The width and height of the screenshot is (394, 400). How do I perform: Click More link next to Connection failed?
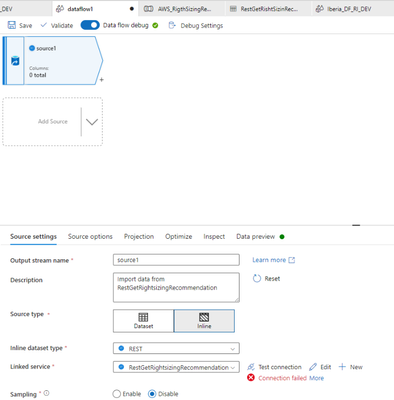(316, 378)
